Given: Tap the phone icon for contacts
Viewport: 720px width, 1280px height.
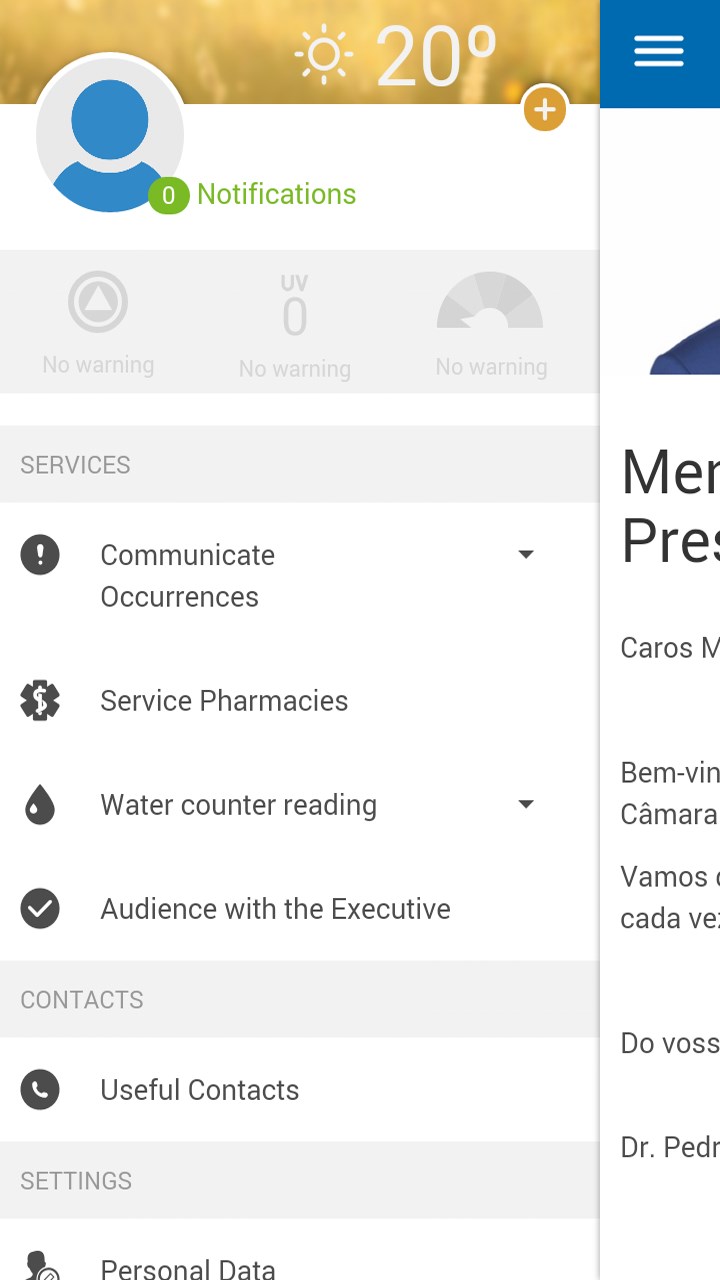Looking at the screenshot, I should pos(40,1090).
